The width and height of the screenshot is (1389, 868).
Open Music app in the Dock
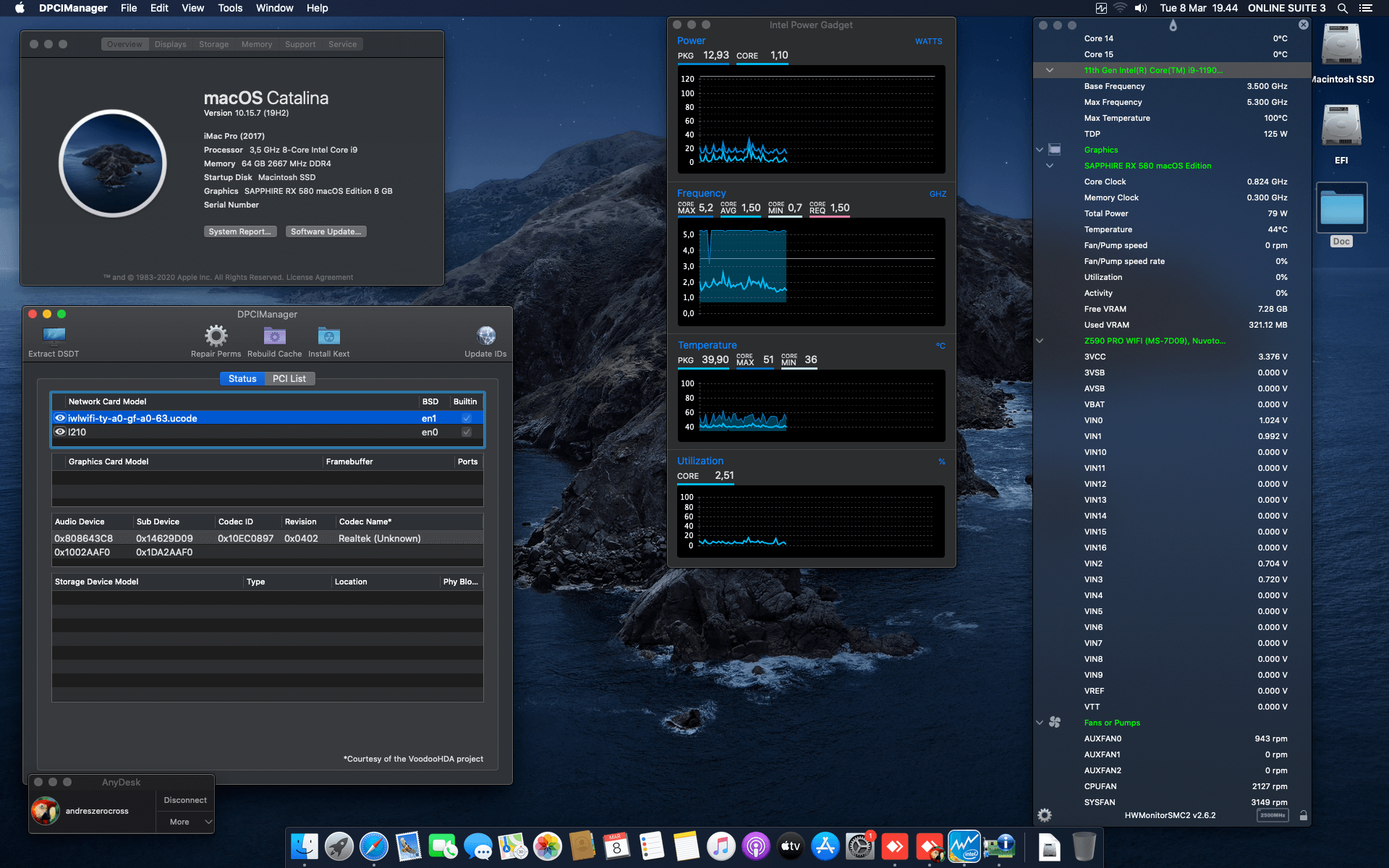[x=721, y=846]
